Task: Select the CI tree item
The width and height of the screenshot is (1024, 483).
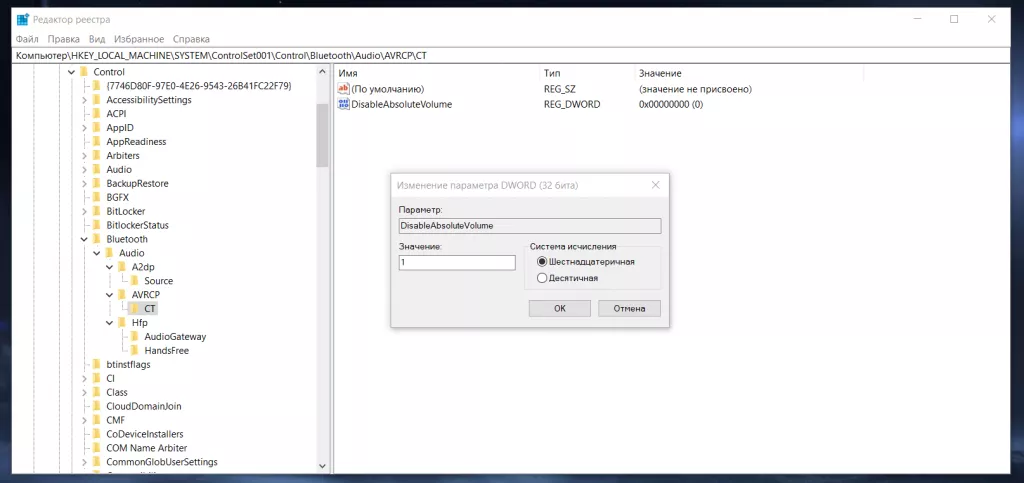Action: [110, 379]
